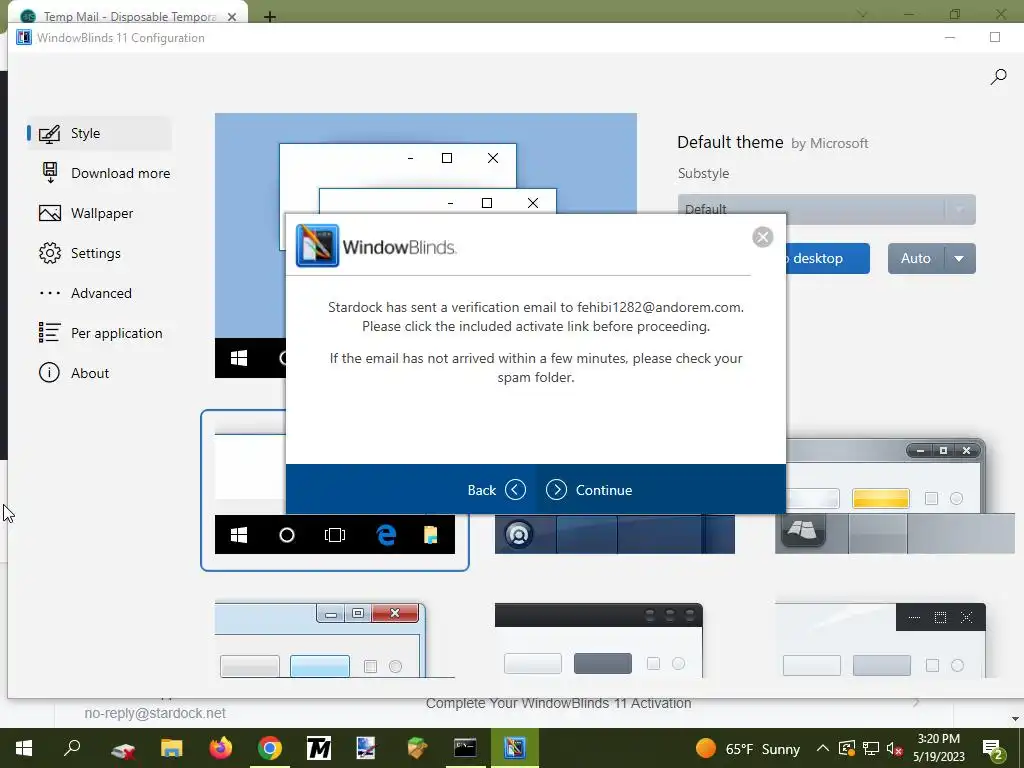Open the Download more section
Viewport: 1024px width, 768px height.
104,173
